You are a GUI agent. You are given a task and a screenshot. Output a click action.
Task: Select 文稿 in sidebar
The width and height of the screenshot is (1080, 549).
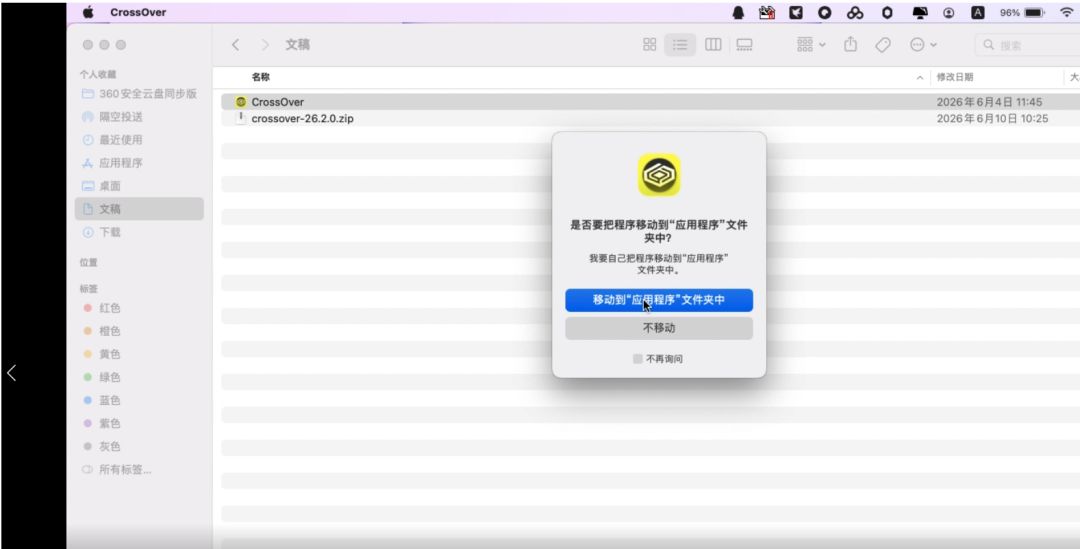click(139, 209)
